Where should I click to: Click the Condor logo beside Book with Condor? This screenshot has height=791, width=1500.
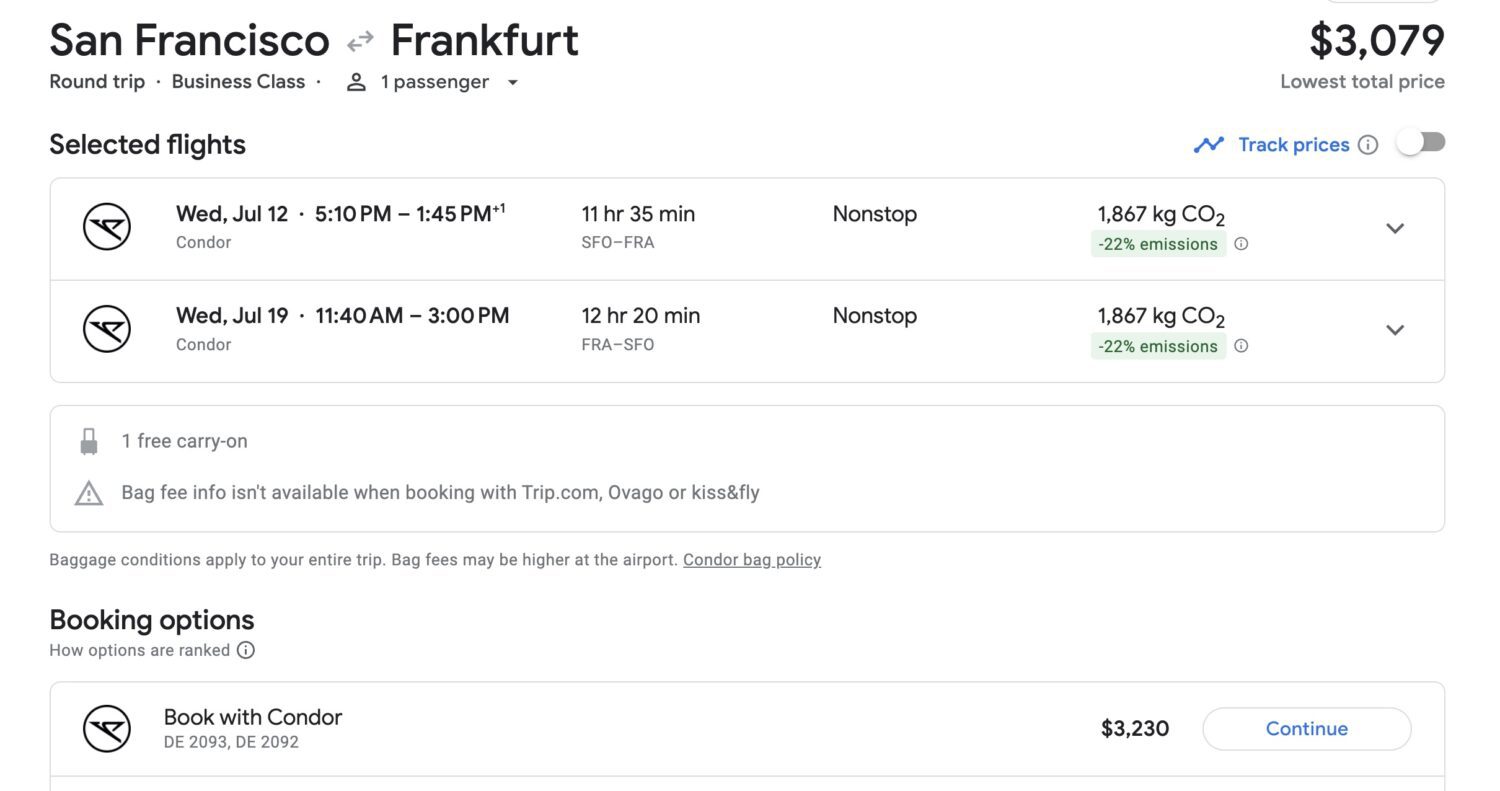pos(106,729)
